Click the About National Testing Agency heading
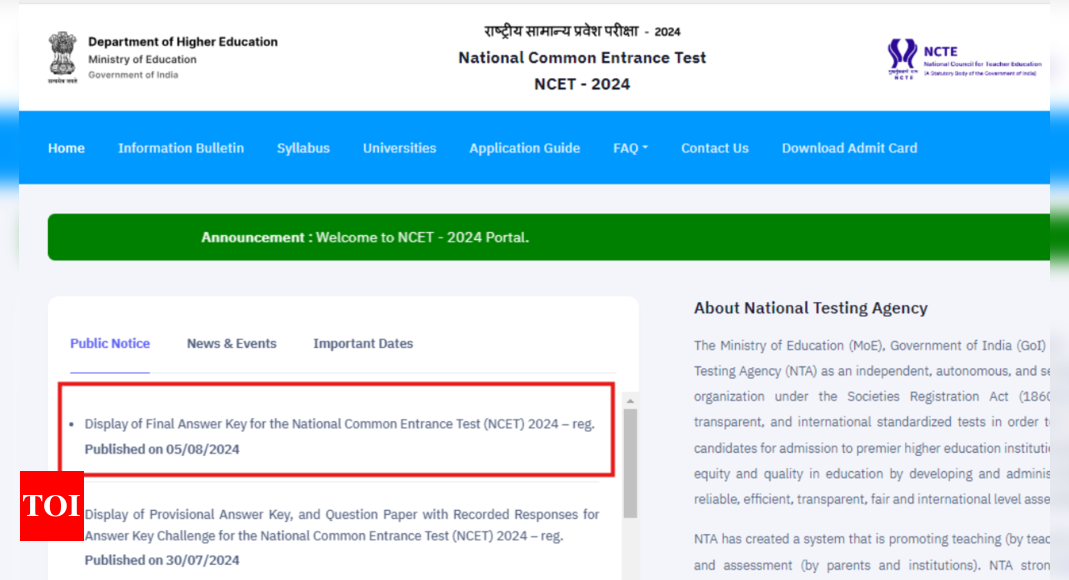Viewport: 1069px width, 580px height. click(x=811, y=308)
